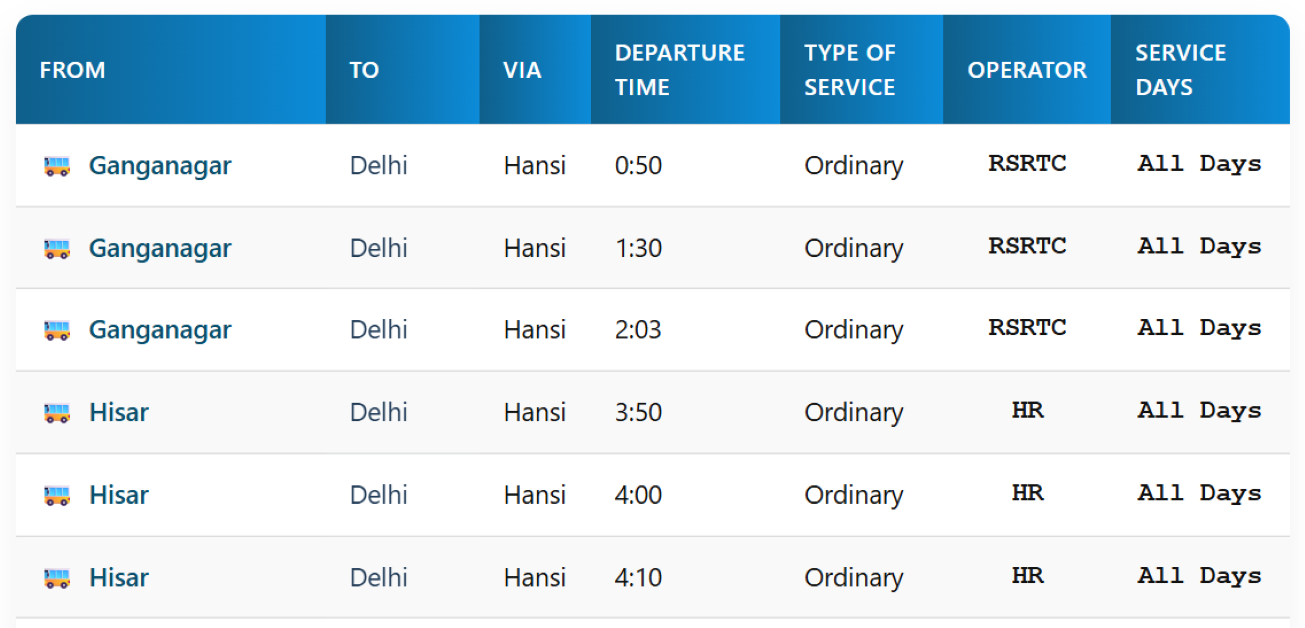This screenshot has width=1305, height=628.
Task: Open Hisar link in 3:50 row
Action: [x=119, y=413]
